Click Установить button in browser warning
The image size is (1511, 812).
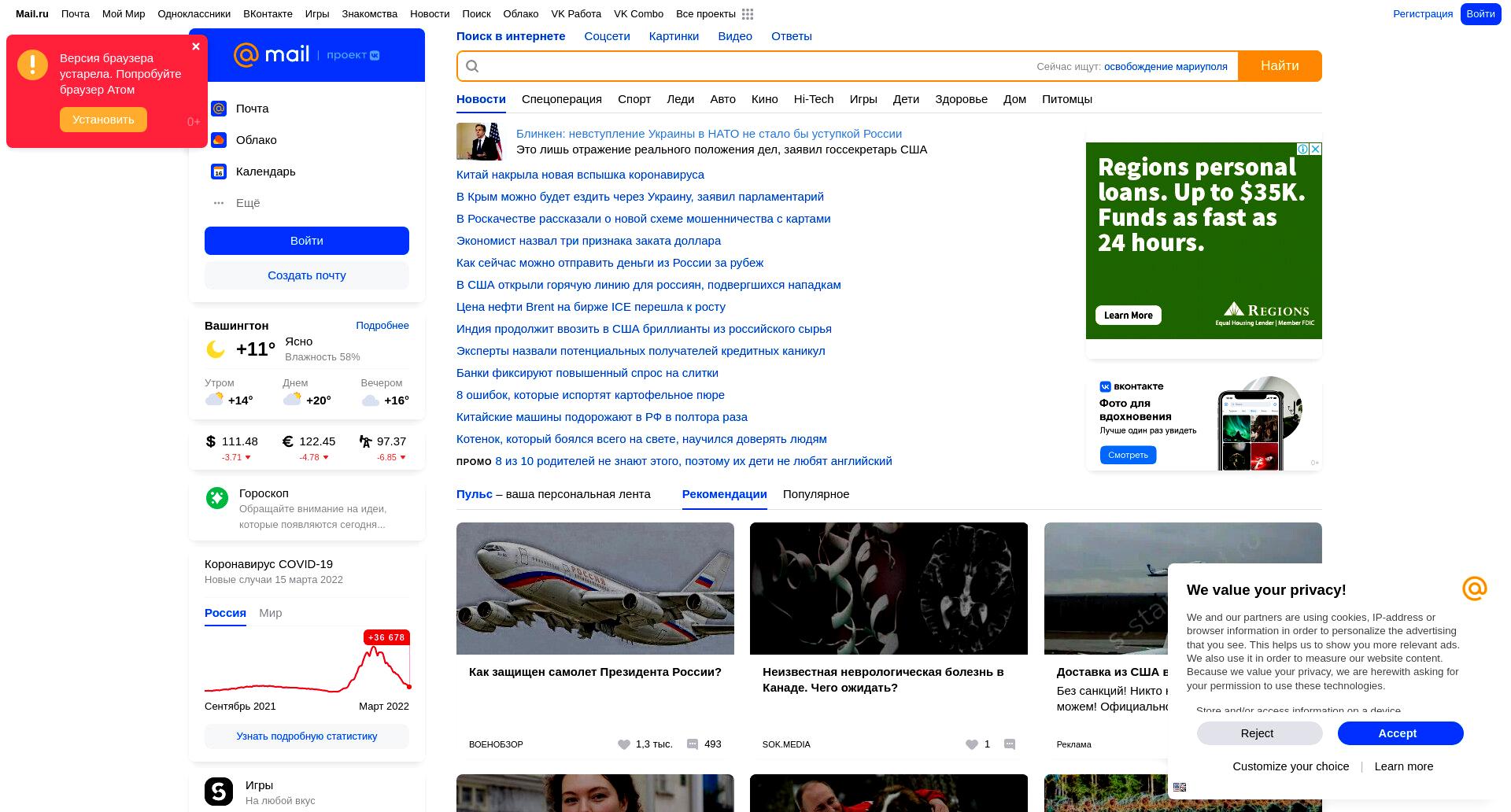[103, 120]
